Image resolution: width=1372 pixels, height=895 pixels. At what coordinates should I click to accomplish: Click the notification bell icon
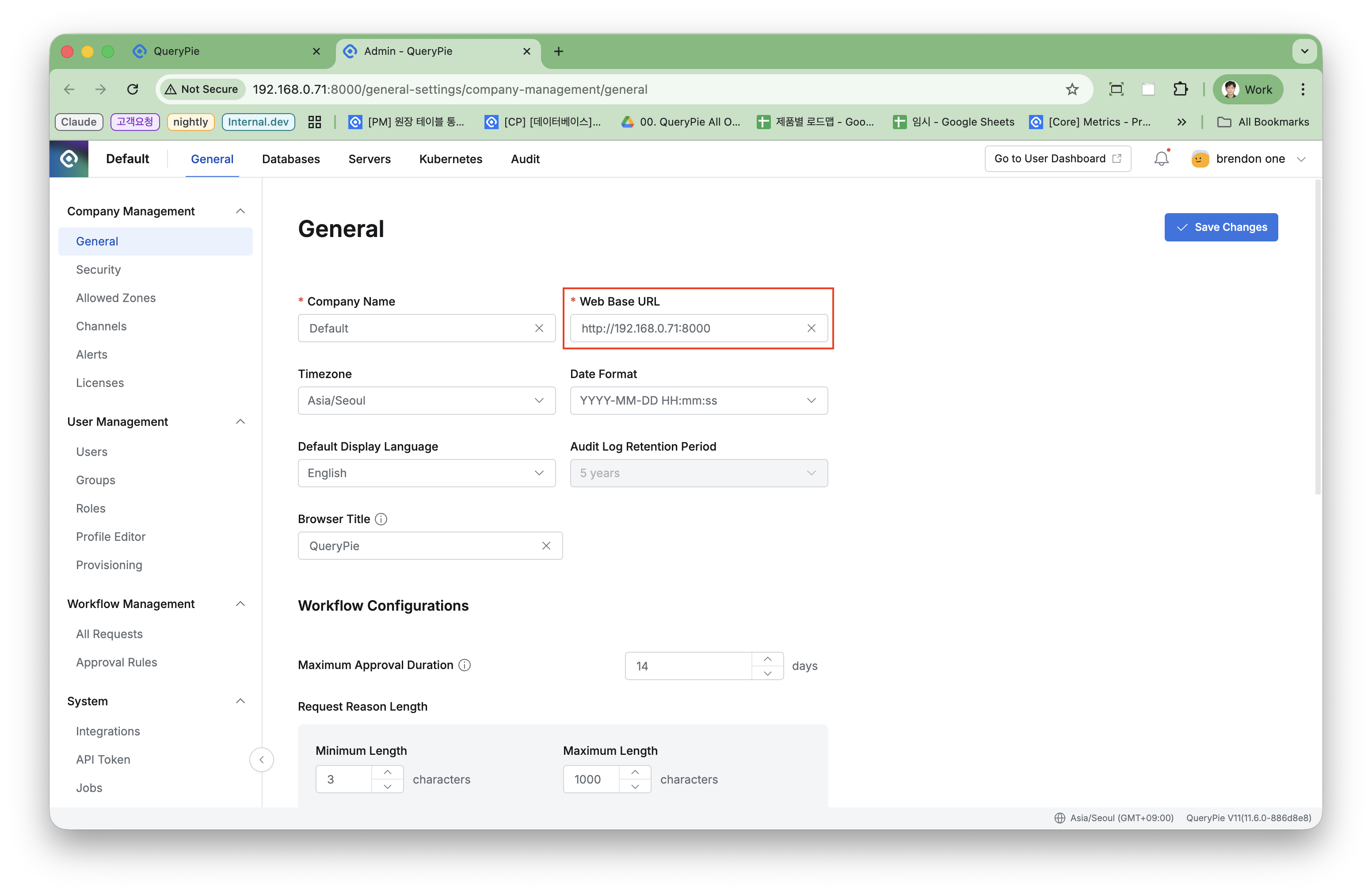[1161, 159]
